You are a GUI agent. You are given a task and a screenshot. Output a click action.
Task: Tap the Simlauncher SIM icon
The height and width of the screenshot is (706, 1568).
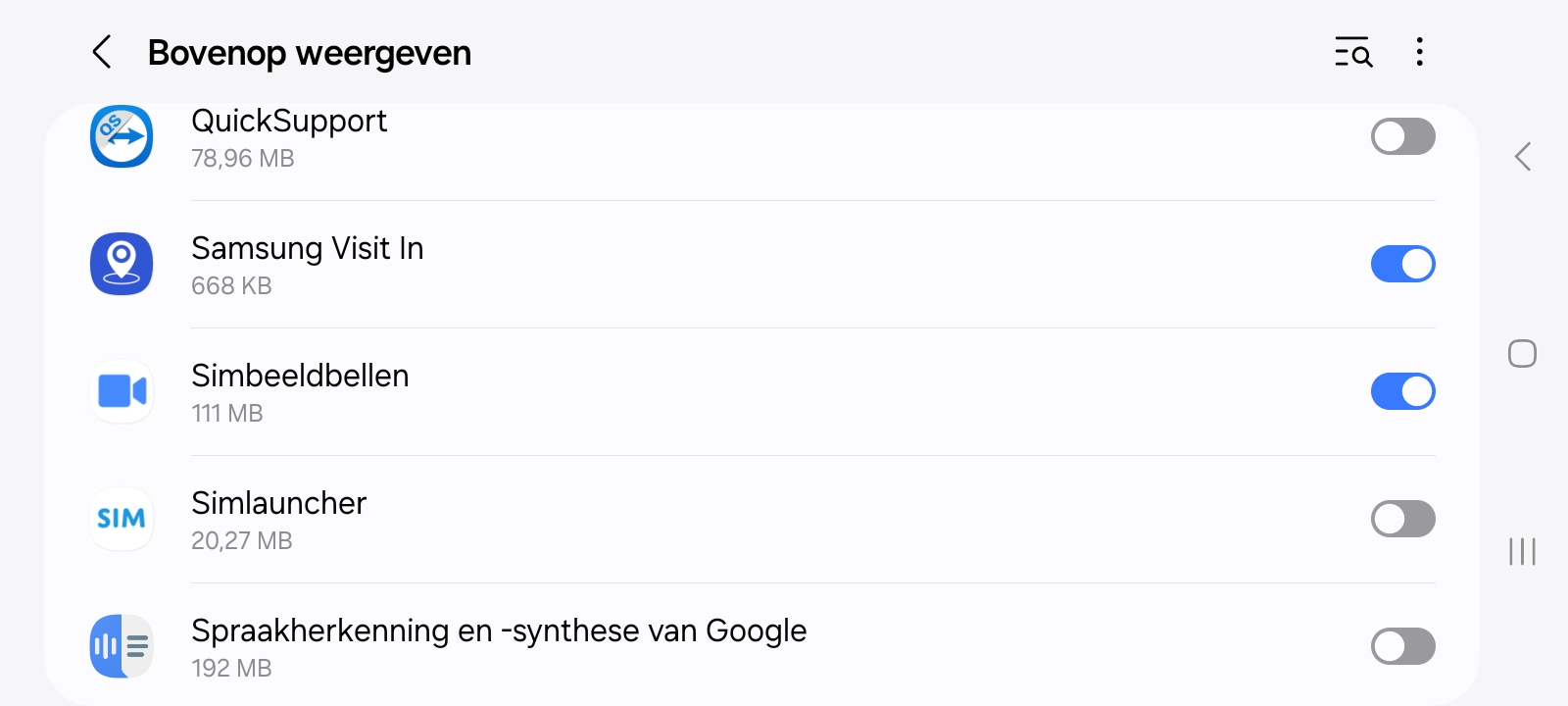[x=122, y=519]
